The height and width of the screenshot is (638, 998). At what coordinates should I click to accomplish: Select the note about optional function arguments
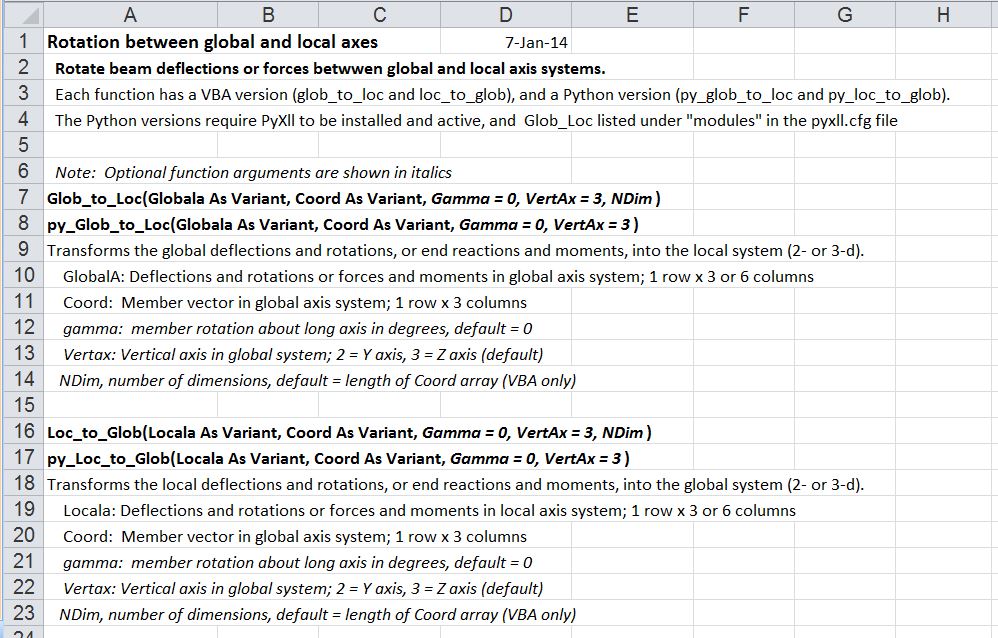click(253, 172)
